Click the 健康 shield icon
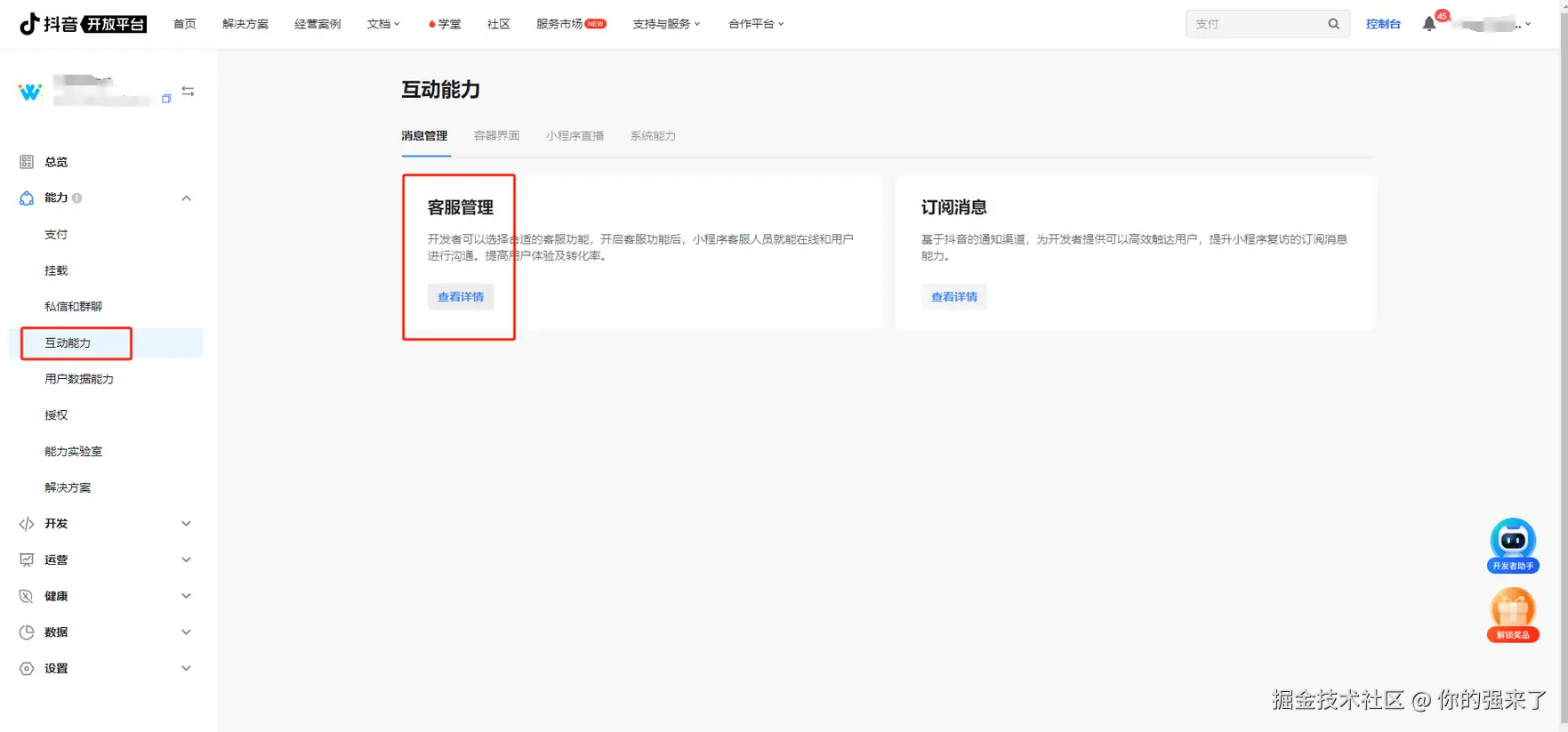This screenshot has width=1568, height=732. click(x=27, y=596)
